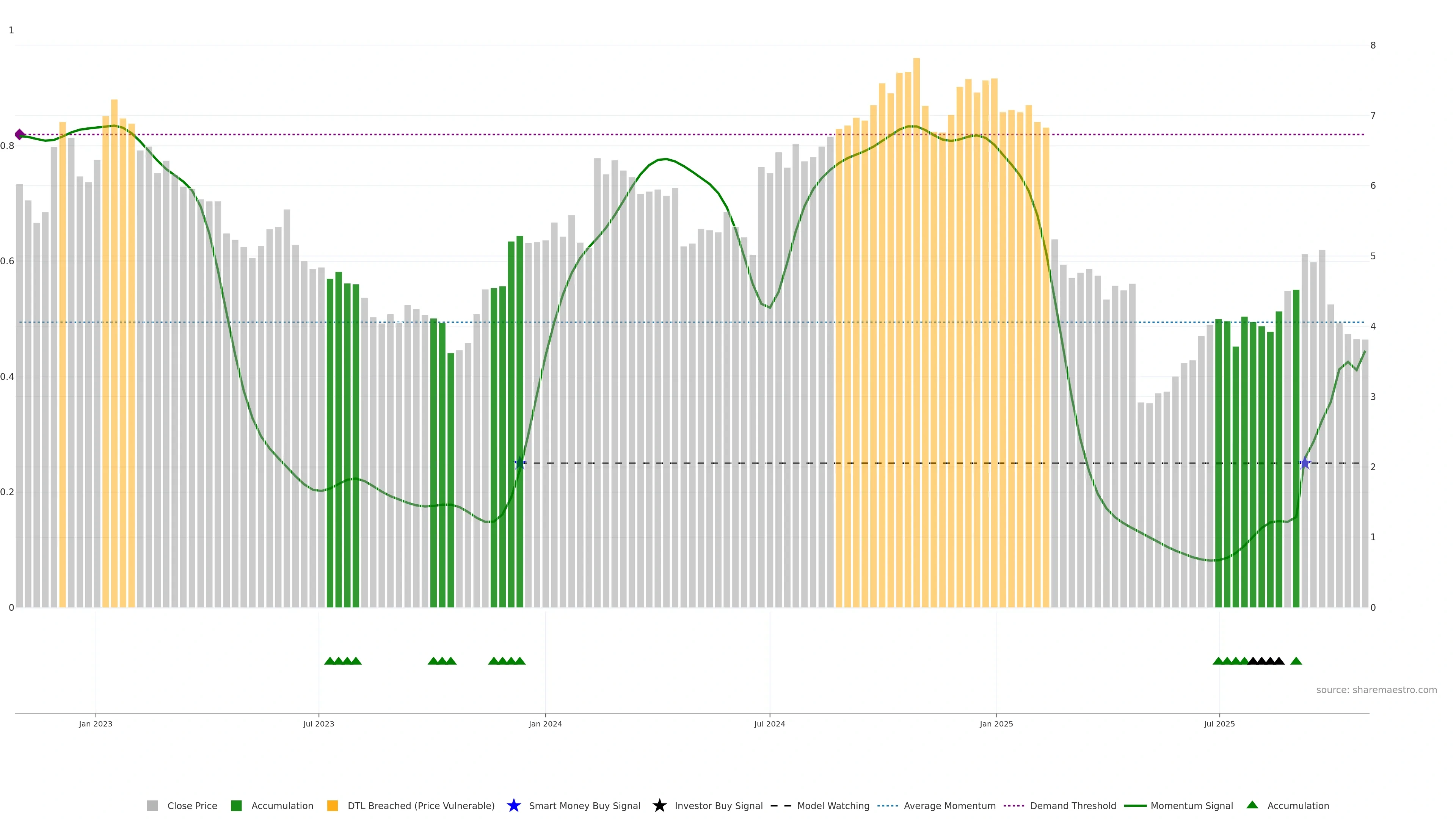
Task: Click the lone green triangle after Jul 2025
Action: tap(1296, 661)
